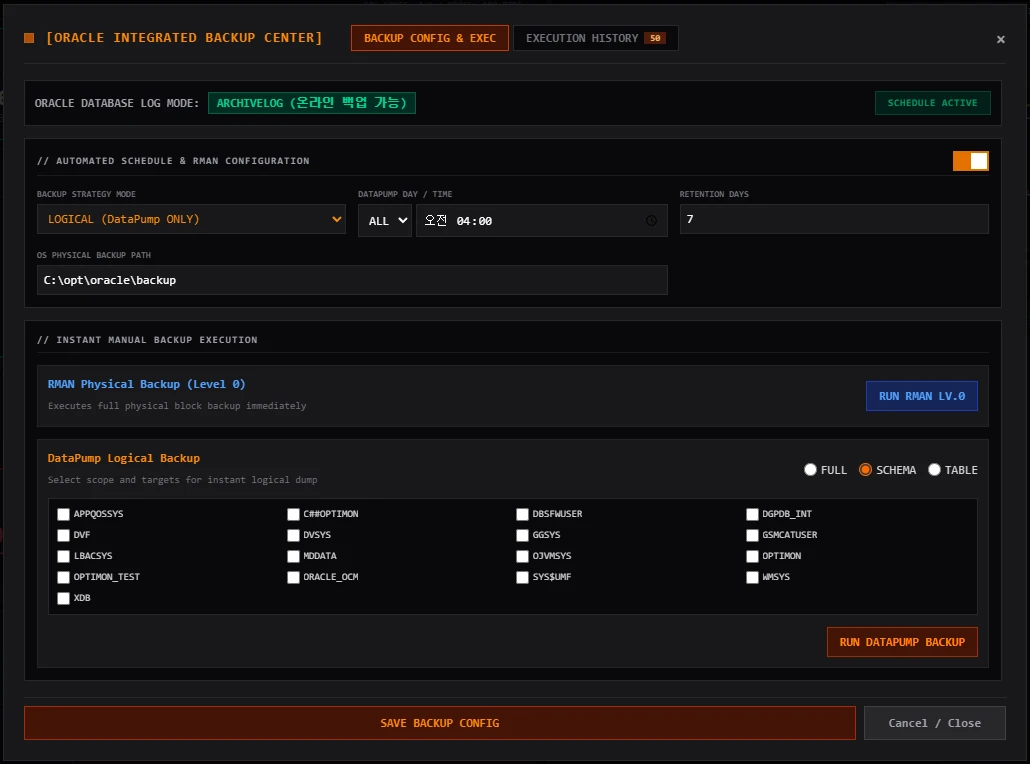This screenshot has width=1030, height=764.
Task: Click the 'ORACLE DATABASE LOG MODE:' label
Action: (116, 103)
